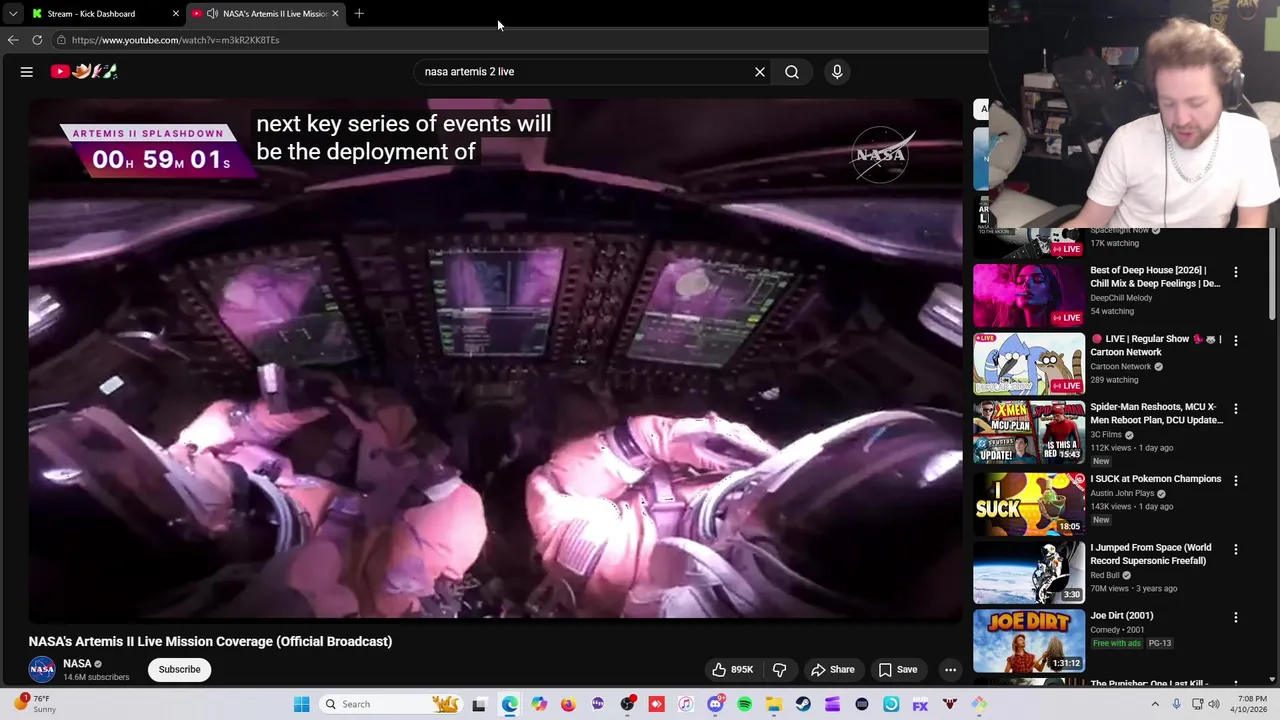Close the Kick Dashboard tab
Viewport: 1280px width, 720px height.
click(176, 13)
